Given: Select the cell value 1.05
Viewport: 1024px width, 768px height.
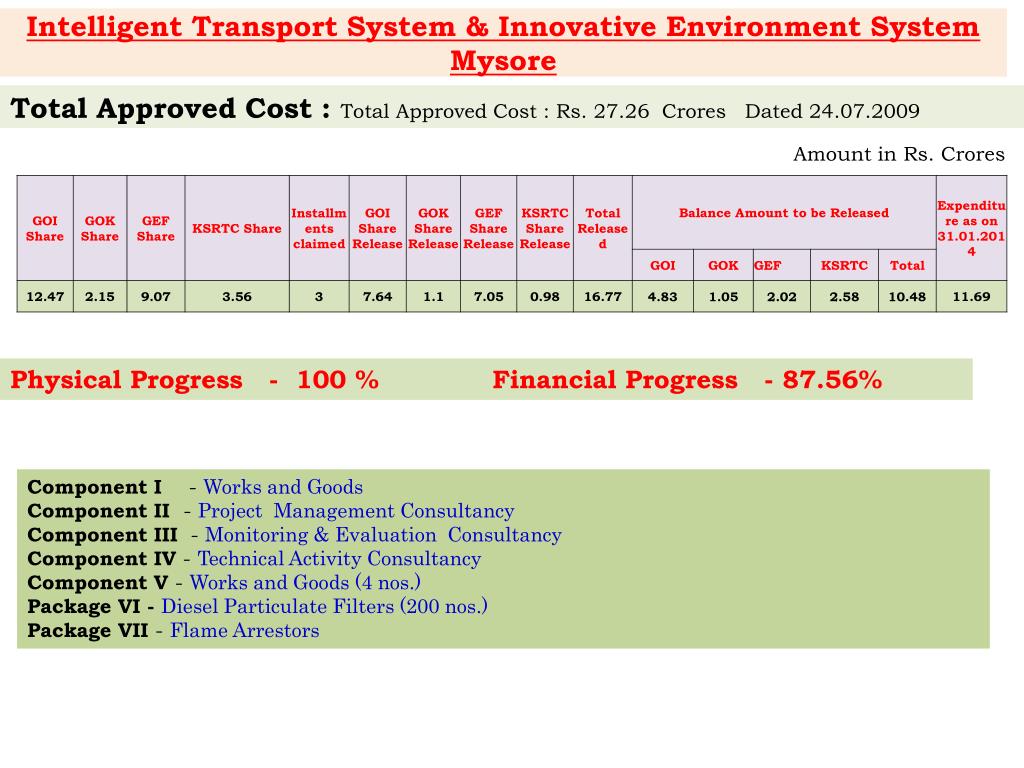Looking at the screenshot, I should point(723,296).
